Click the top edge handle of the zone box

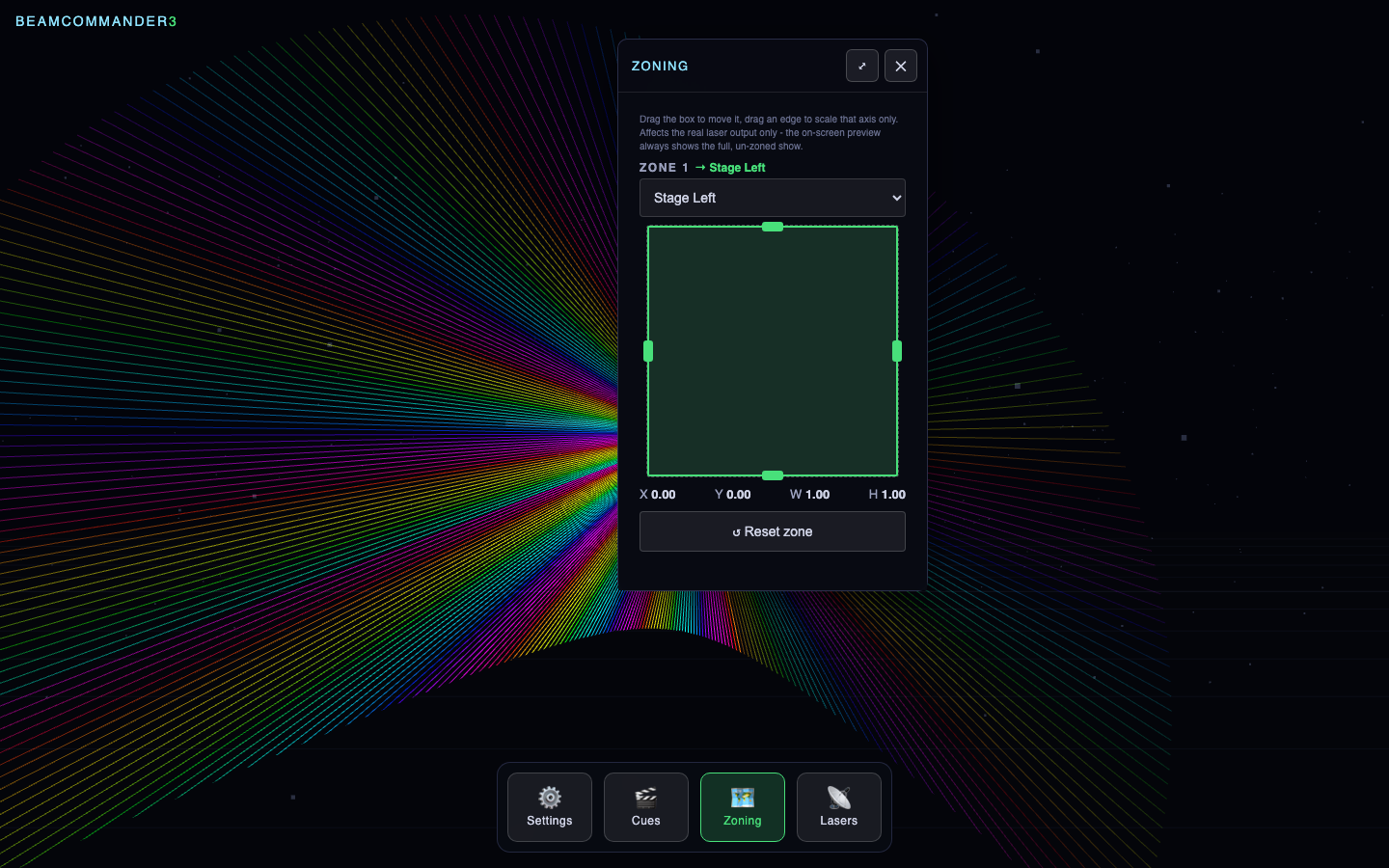coord(773,227)
